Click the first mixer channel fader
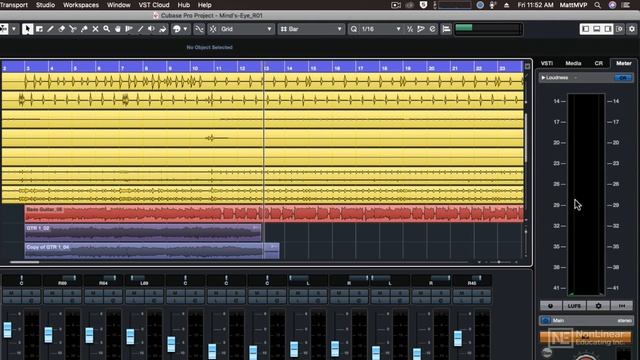 pos(7,330)
